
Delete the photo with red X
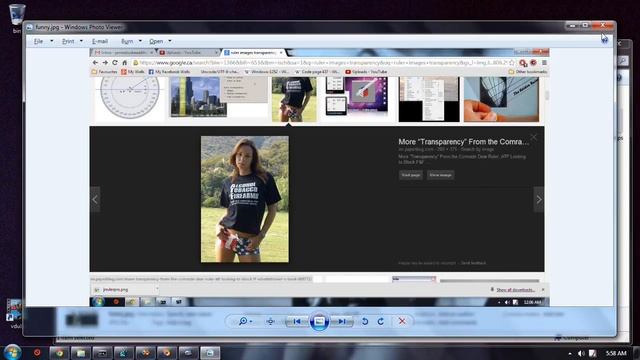[x=402, y=321]
